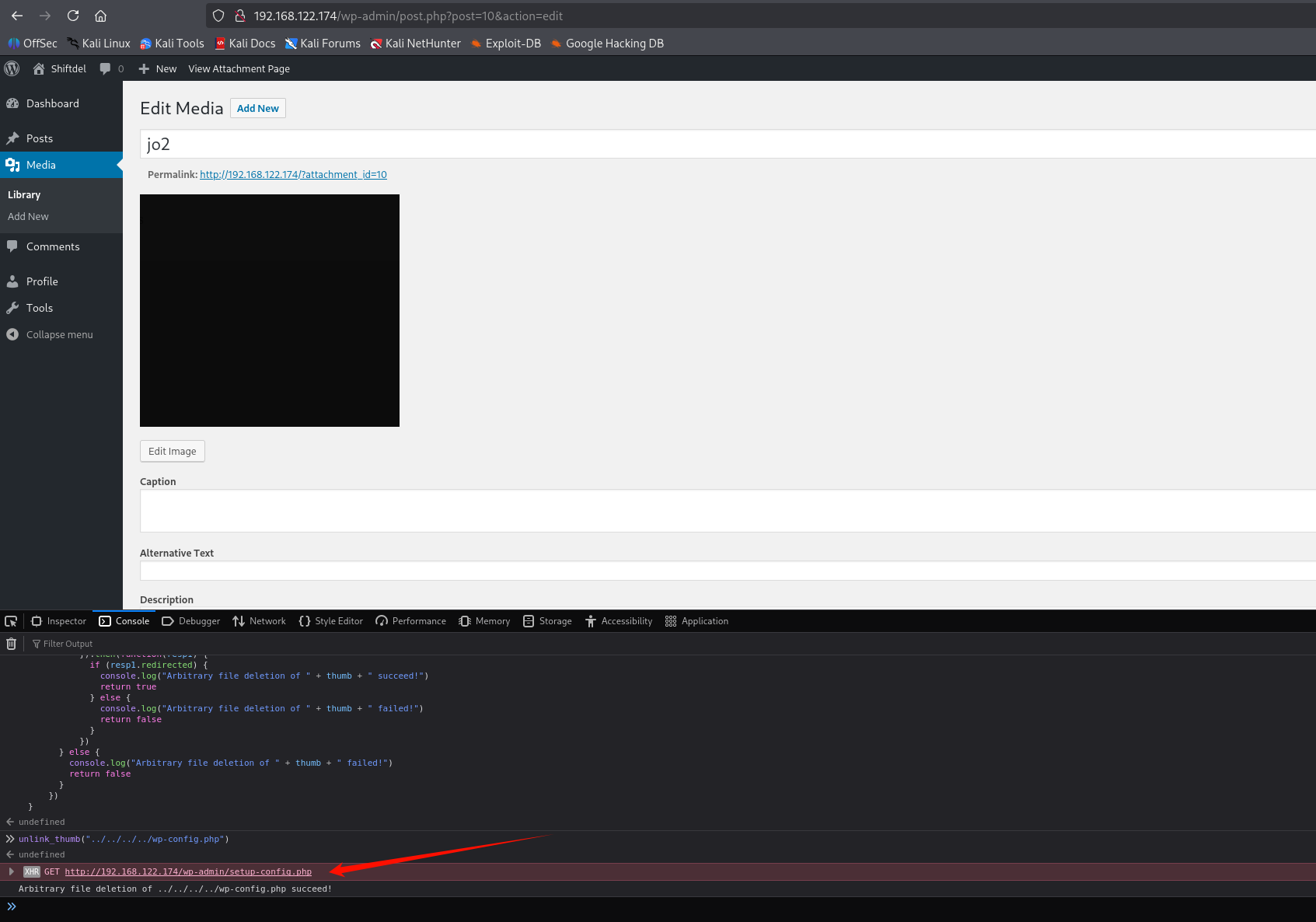The width and height of the screenshot is (1316, 922).
Task: Switch to the Inspector tab
Action: click(x=59, y=621)
